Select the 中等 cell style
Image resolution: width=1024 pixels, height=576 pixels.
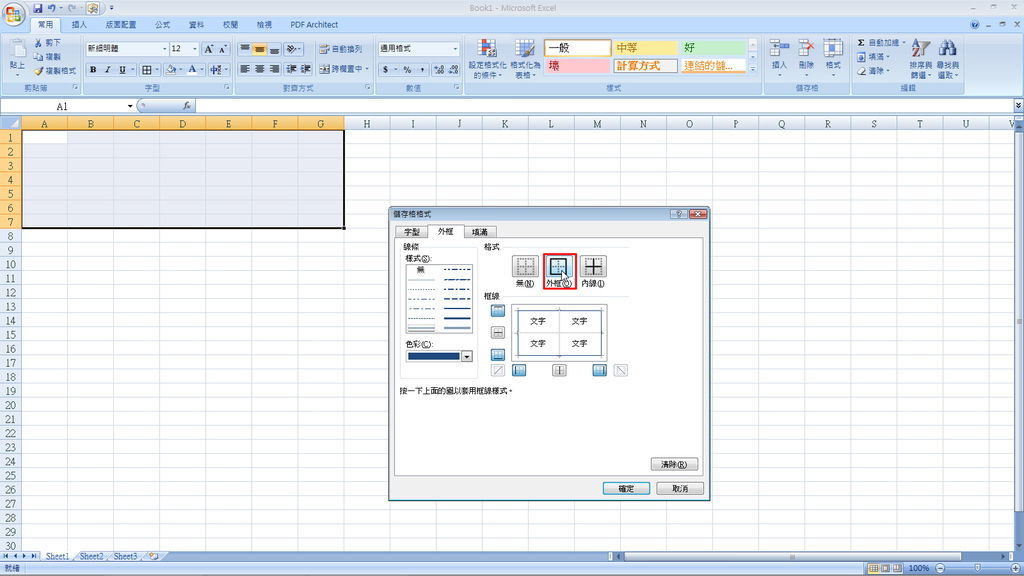coord(645,48)
